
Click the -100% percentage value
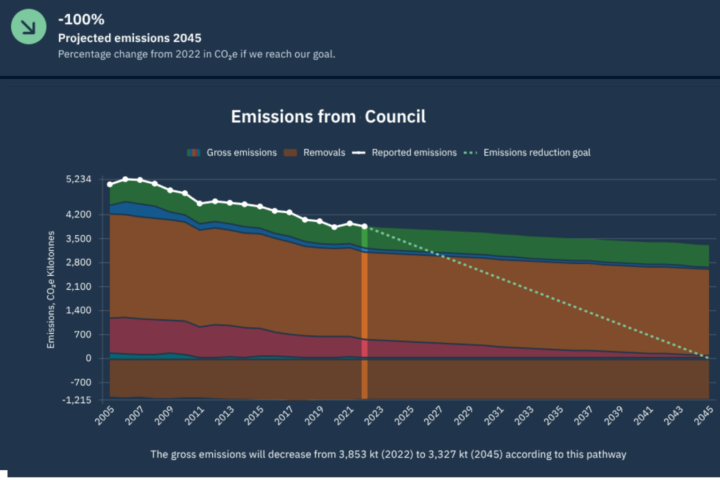pyautogui.click(x=80, y=19)
